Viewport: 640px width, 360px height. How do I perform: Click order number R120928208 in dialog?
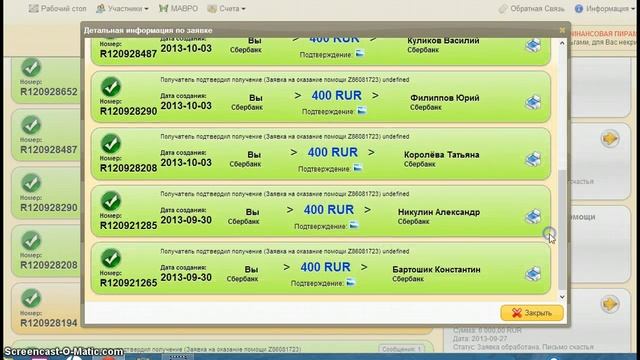click(x=128, y=168)
